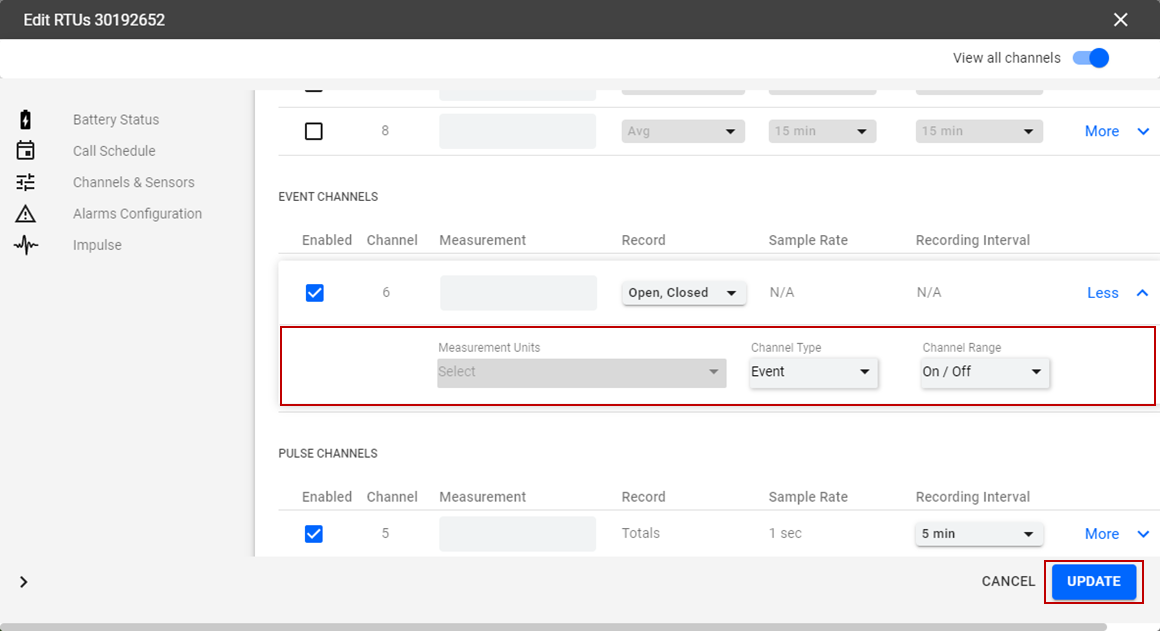This screenshot has height=631, width=1160.
Task: Click the Alarms Configuration warning icon
Action: pyautogui.click(x=26, y=214)
